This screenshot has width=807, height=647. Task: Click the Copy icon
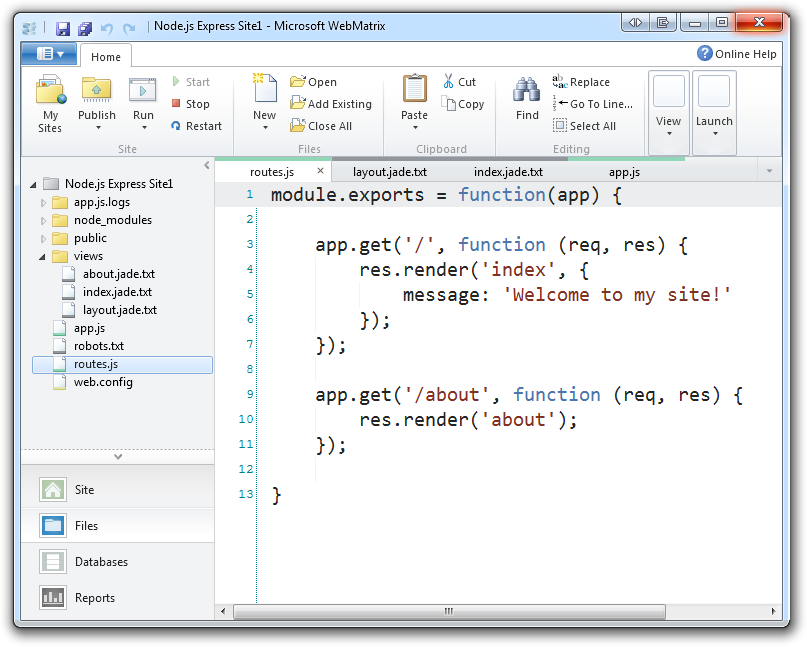pyautogui.click(x=449, y=103)
